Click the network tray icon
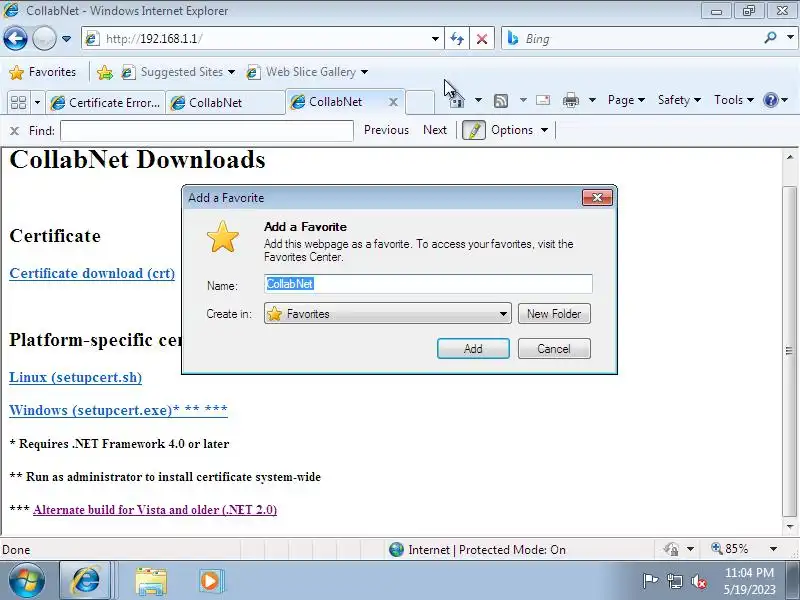 click(x=674, y=581)
